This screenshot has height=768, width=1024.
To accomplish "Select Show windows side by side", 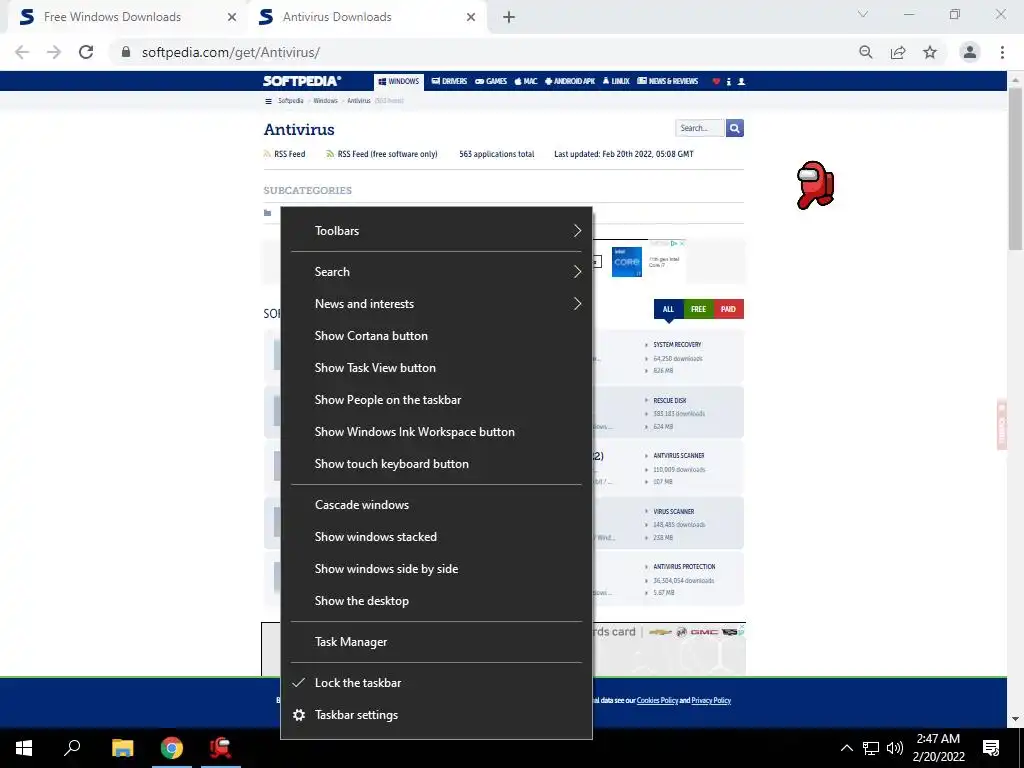I will (x=436, y=569).
